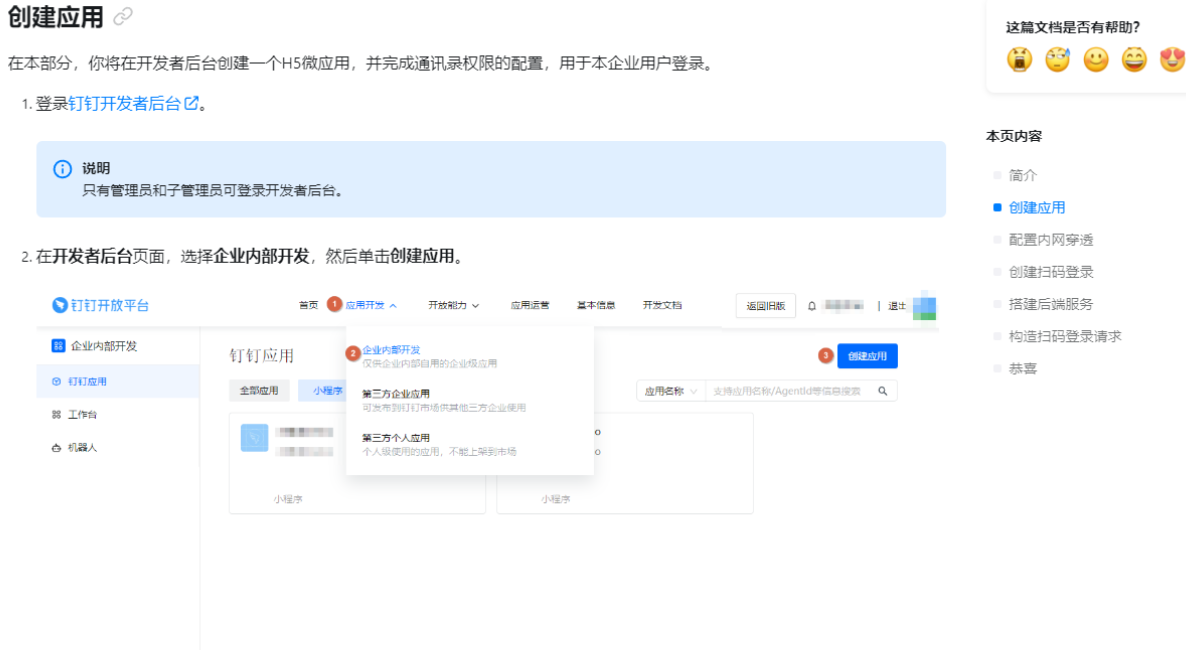Click the 钉钉应用 sidebar icon
This screenshot has width=1186, height=650.
[x=56, y=381]
